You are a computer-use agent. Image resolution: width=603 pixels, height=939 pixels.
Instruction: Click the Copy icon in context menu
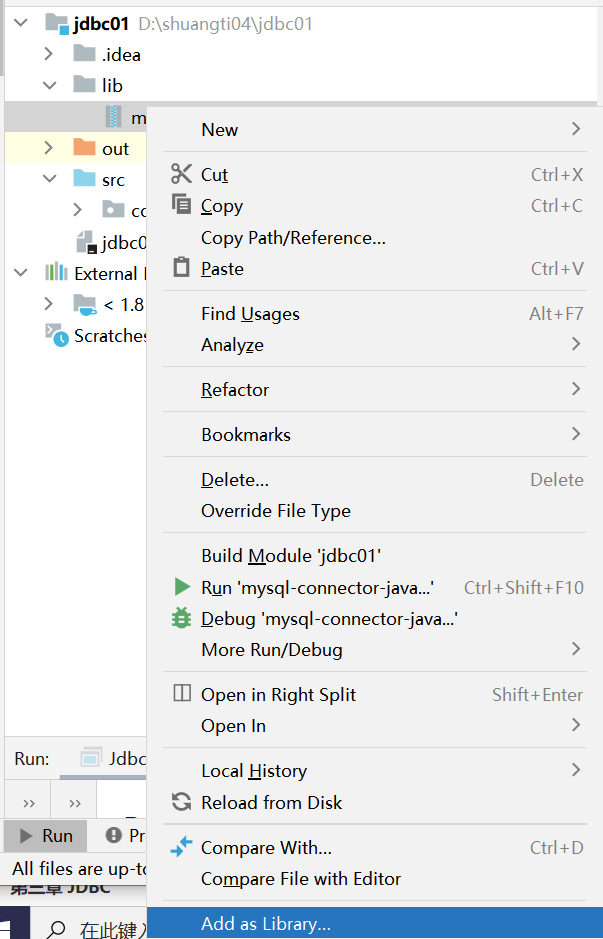tap(181, 205)
